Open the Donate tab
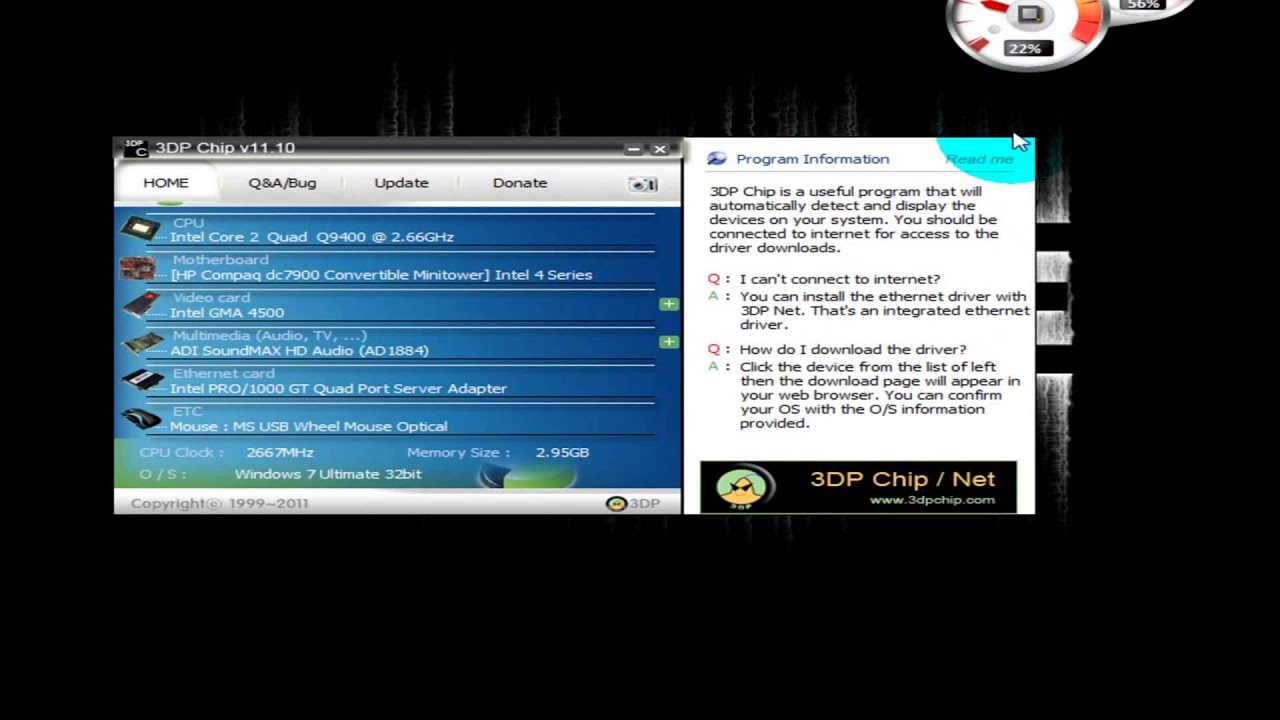Screen dimensions: 1280x720 point(520,183)
